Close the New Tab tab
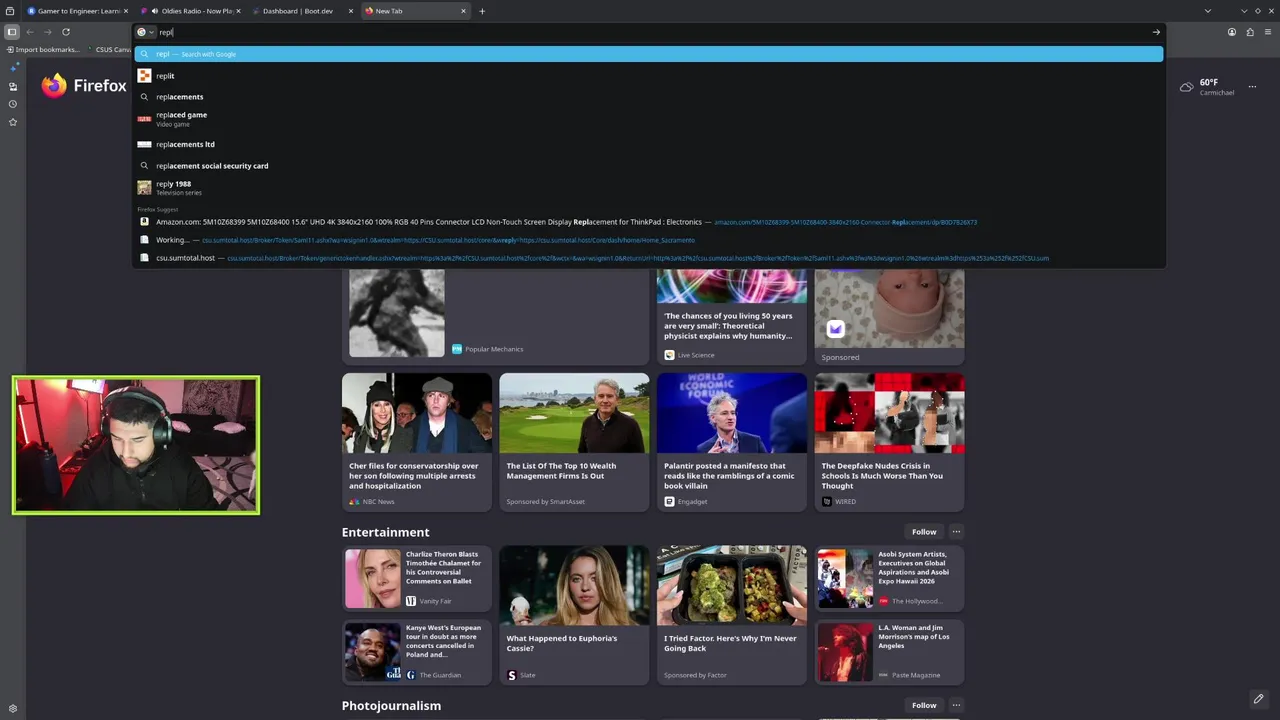This screenshot has width=1280, height=720. 463,11
